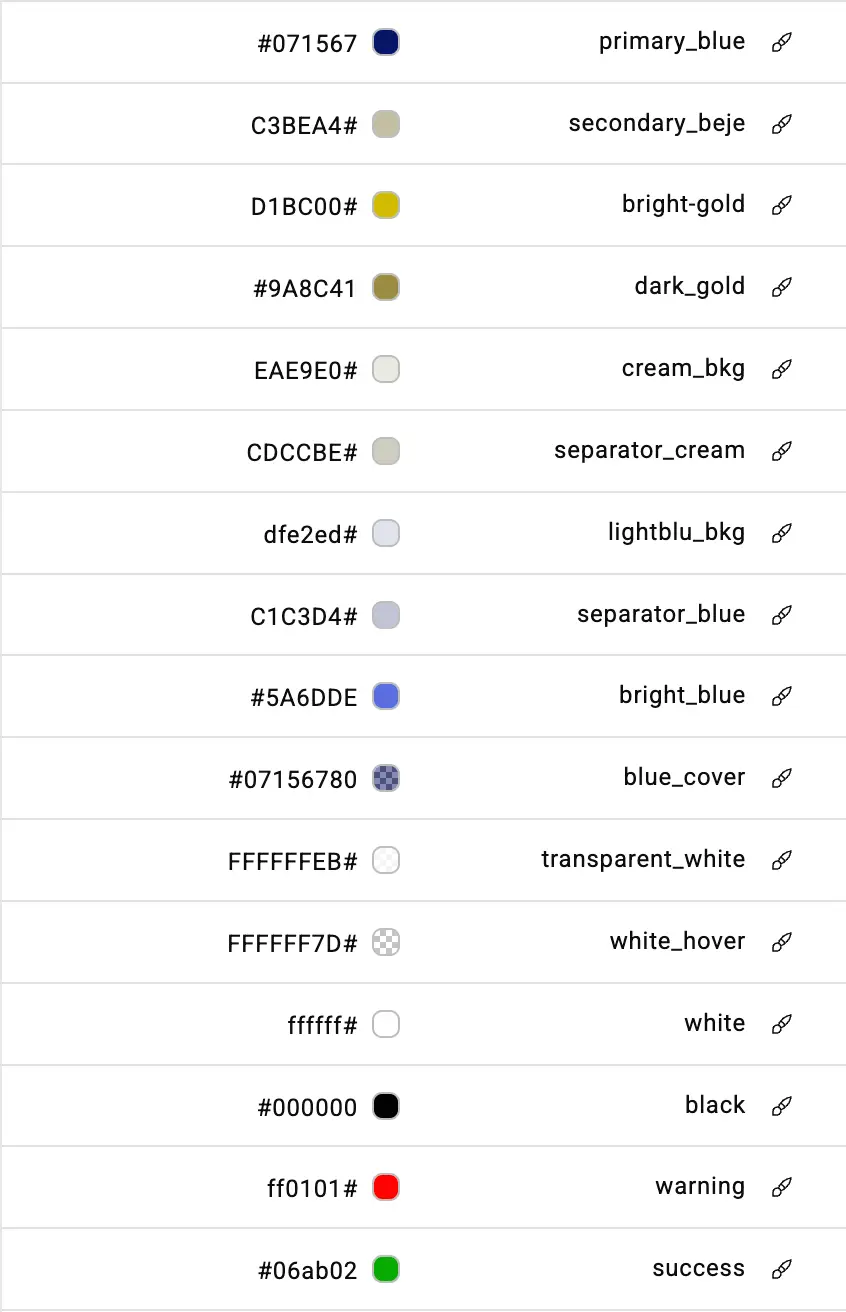Image resolution: width=846 pixels, height=1312 pixels.
Task: Select the separator_cream color name
Action: 650,450
